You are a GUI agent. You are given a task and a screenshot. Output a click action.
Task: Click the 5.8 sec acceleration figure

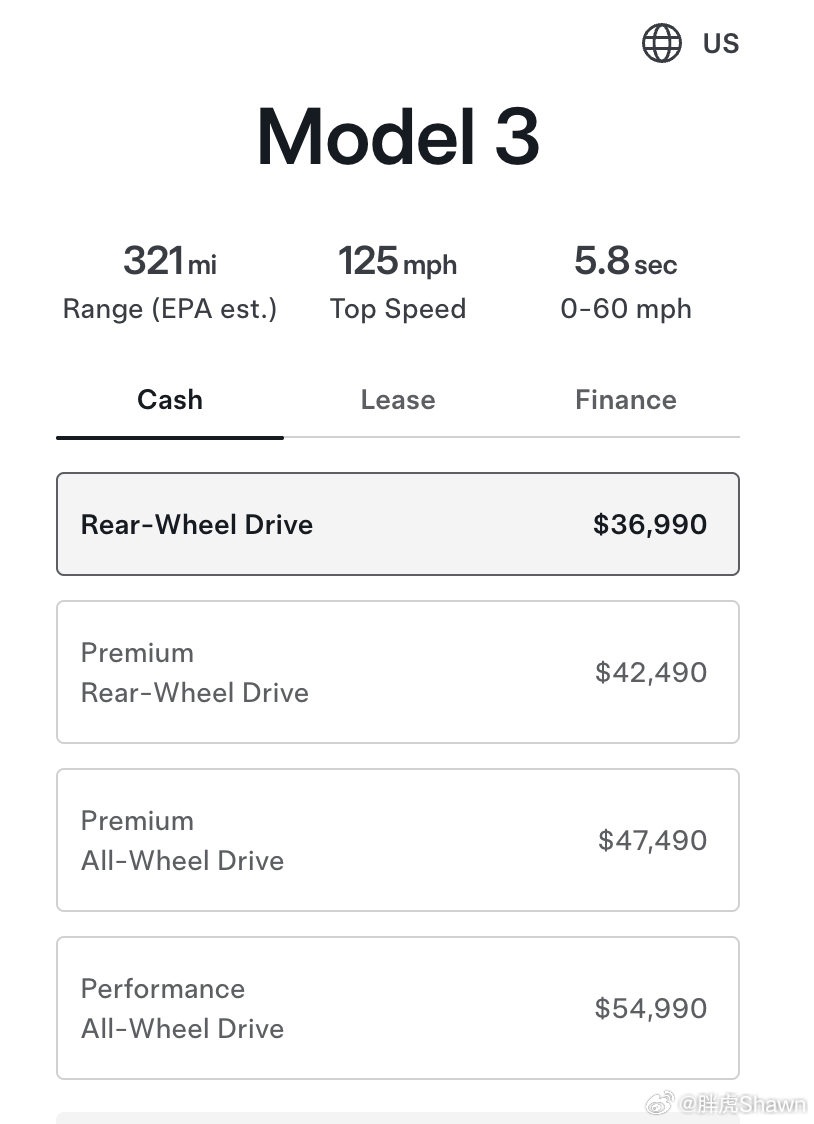click(x=626, y=262)
